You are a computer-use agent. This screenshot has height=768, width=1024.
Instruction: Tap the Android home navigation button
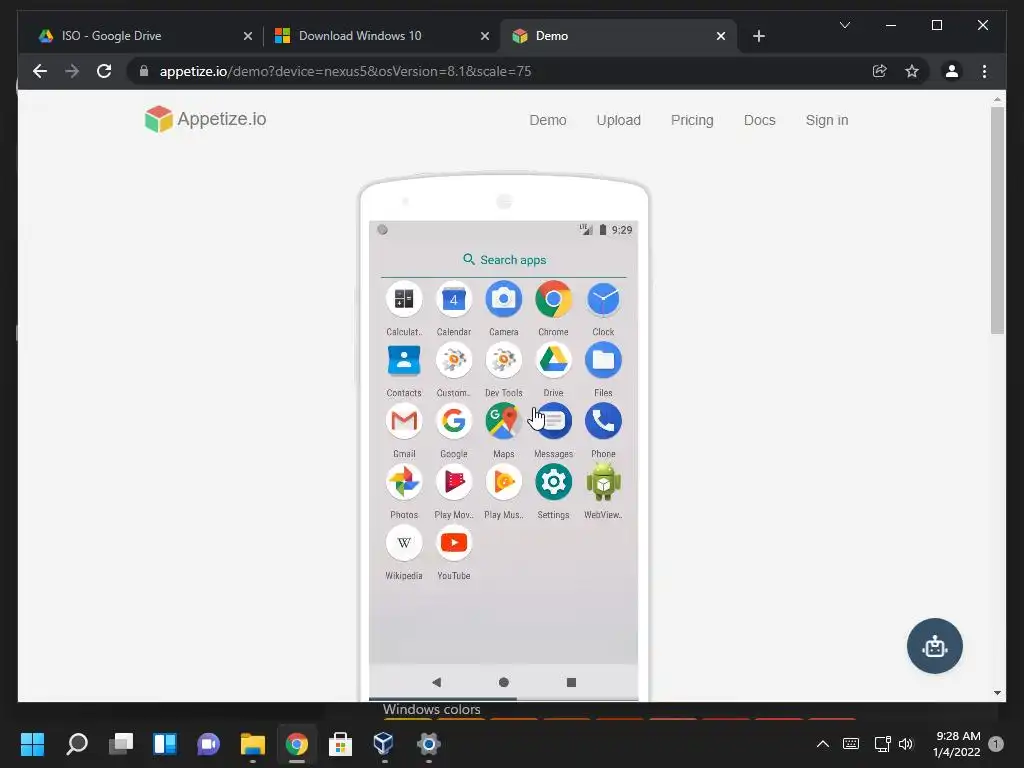click(x=504, y=682)
